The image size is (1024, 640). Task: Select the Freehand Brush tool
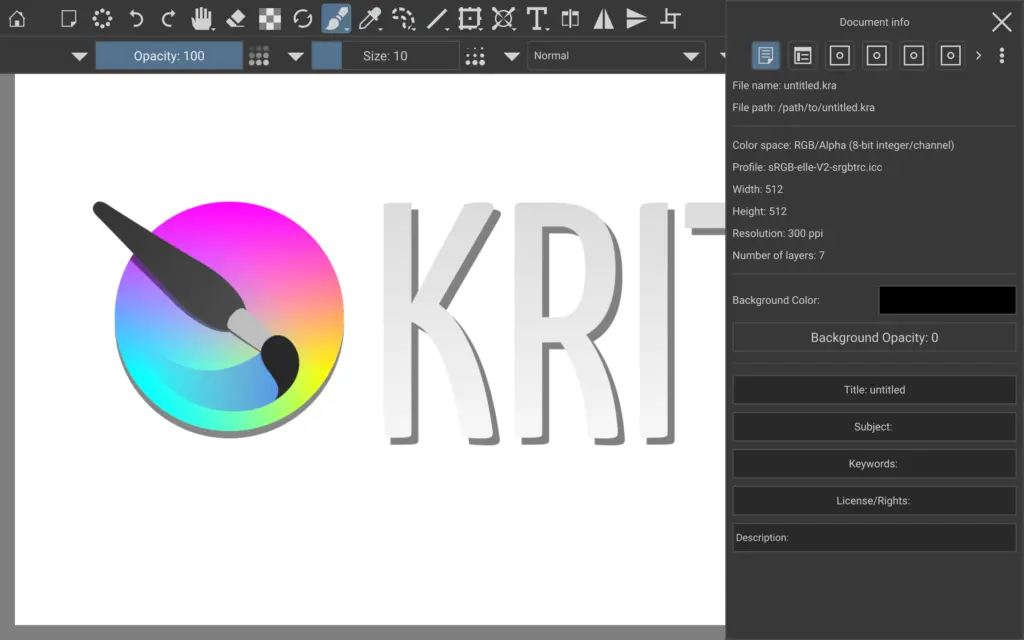click(x=336, y=19)
